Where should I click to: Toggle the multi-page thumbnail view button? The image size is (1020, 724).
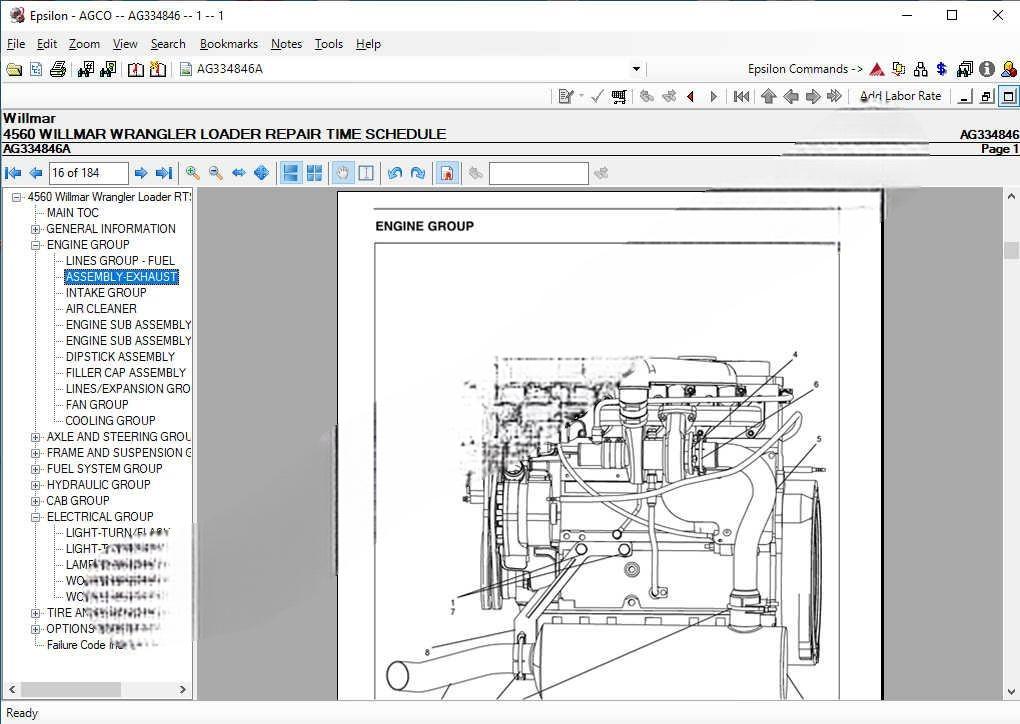(314, 172)
